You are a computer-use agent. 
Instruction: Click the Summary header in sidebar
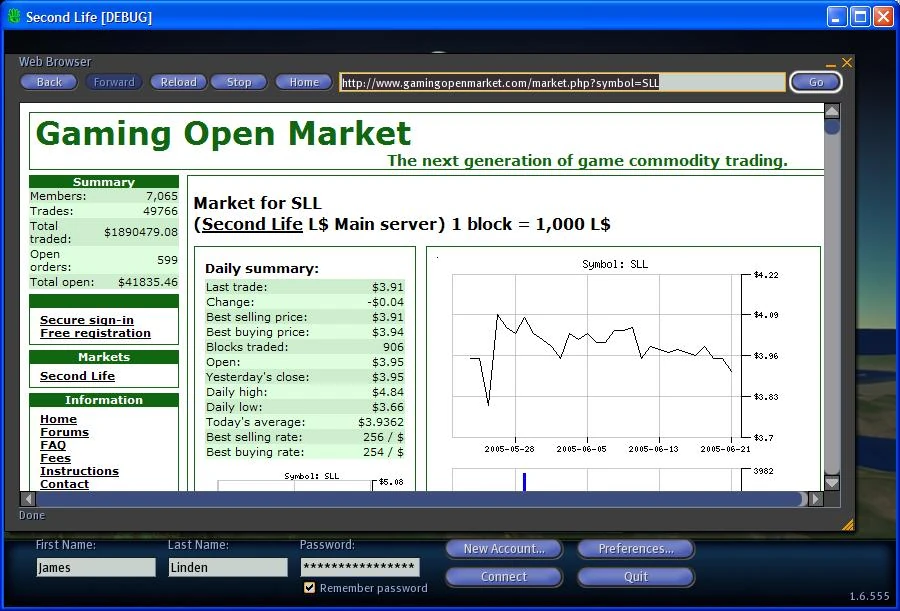point(104,182)
